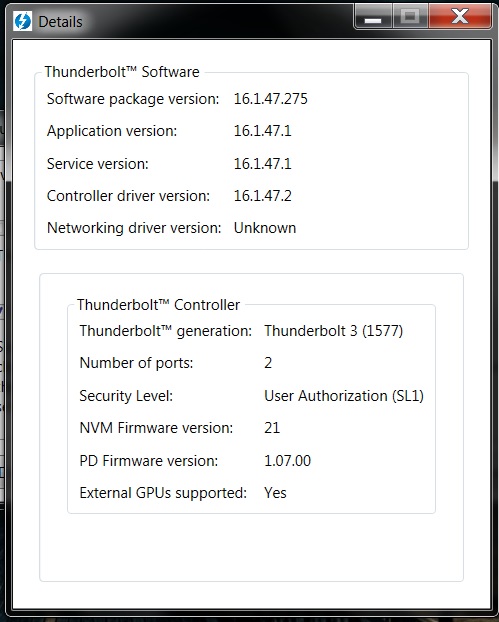This screenshot has width=499, height=622.
Task: Click the Networking driver version Unknown value
Action: (265, 228)
